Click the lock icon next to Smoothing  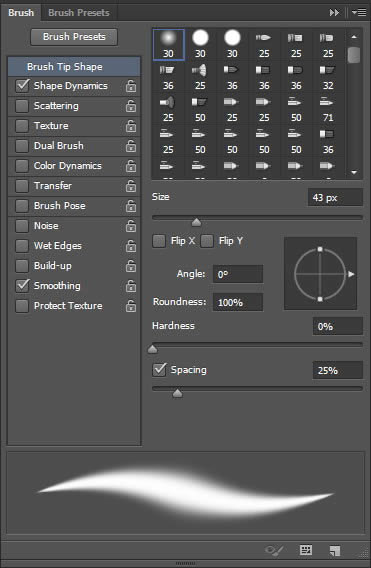click(x=131, y=286)
